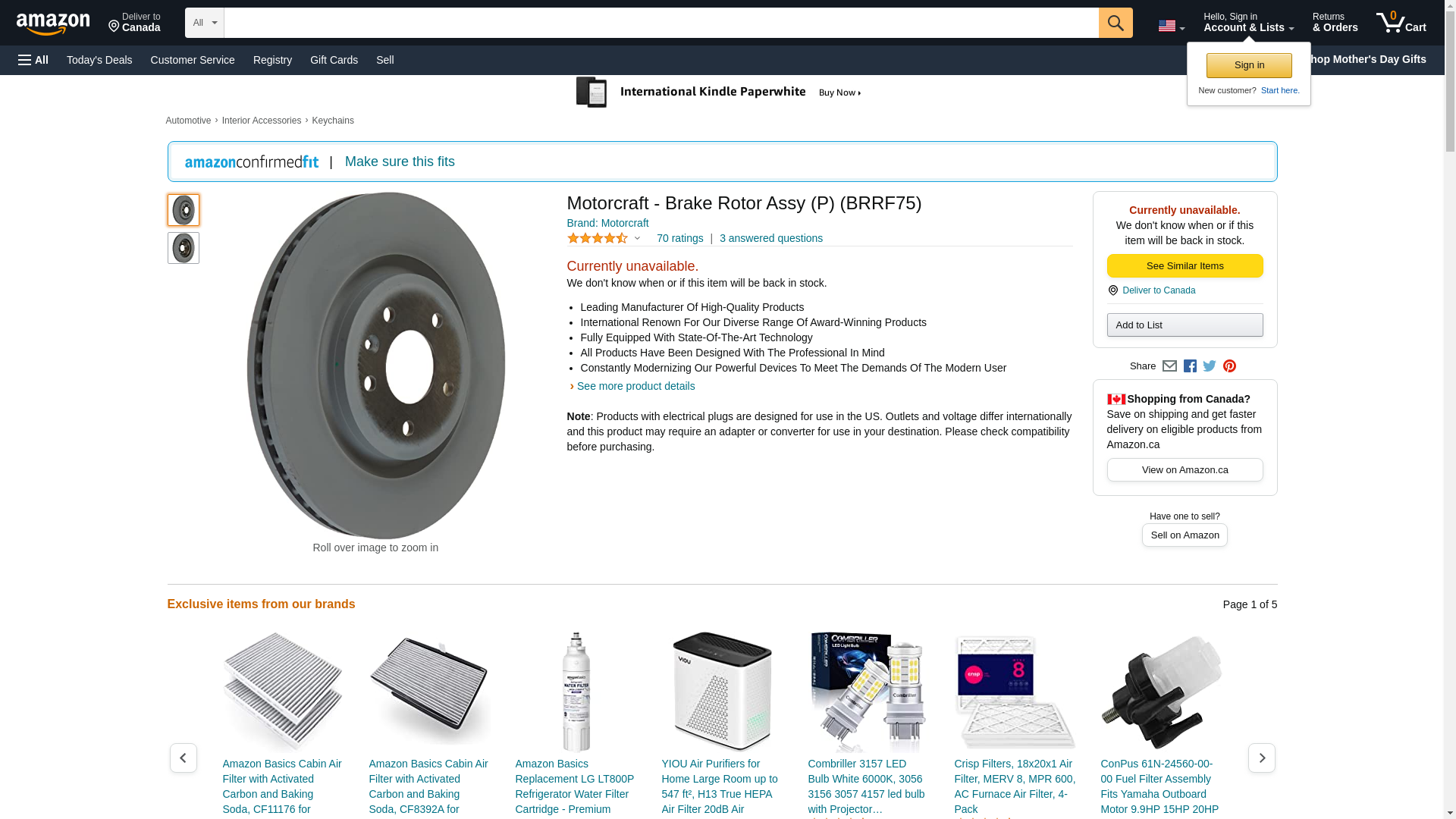Viewport: 1456px width, 819px height.
Task: Open search category All dropdown
Action: (205, 23)
